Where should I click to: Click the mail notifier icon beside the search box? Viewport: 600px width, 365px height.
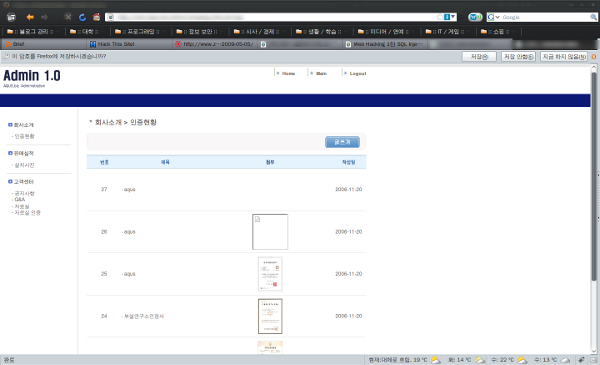pyautogui.click(x=475, y=17)
